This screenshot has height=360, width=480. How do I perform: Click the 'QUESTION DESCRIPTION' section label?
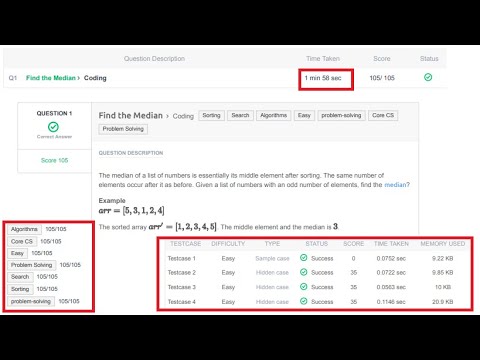click(131, 153)
